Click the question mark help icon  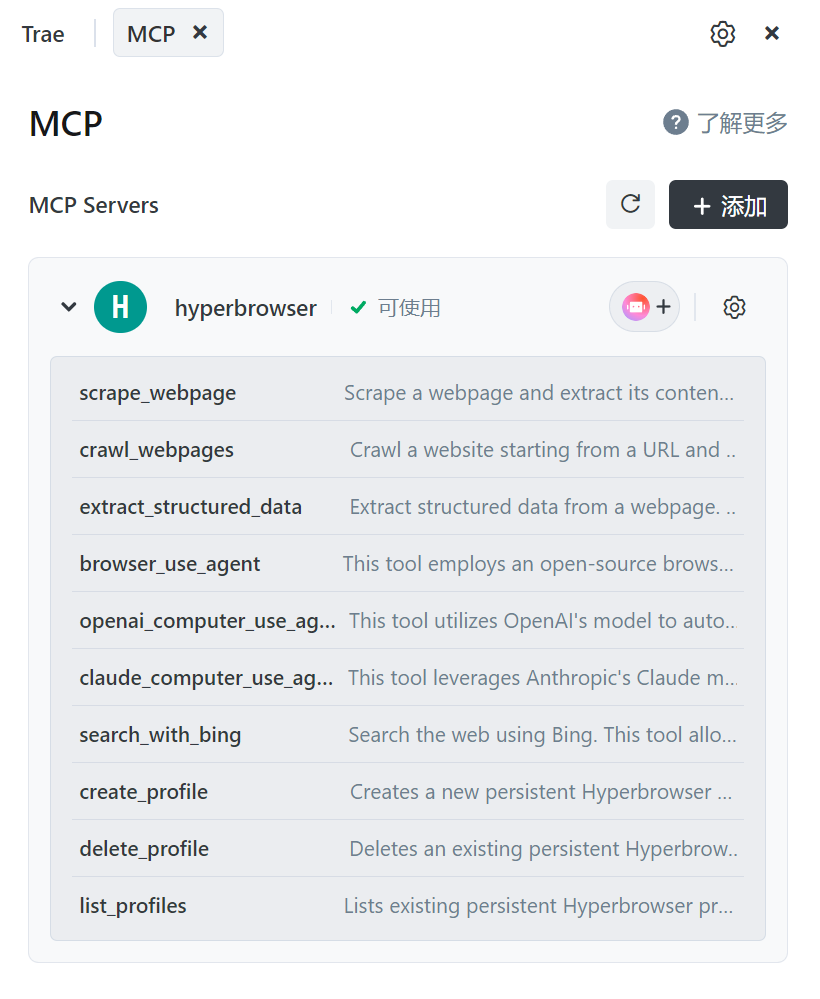click(x=675, y=122)
